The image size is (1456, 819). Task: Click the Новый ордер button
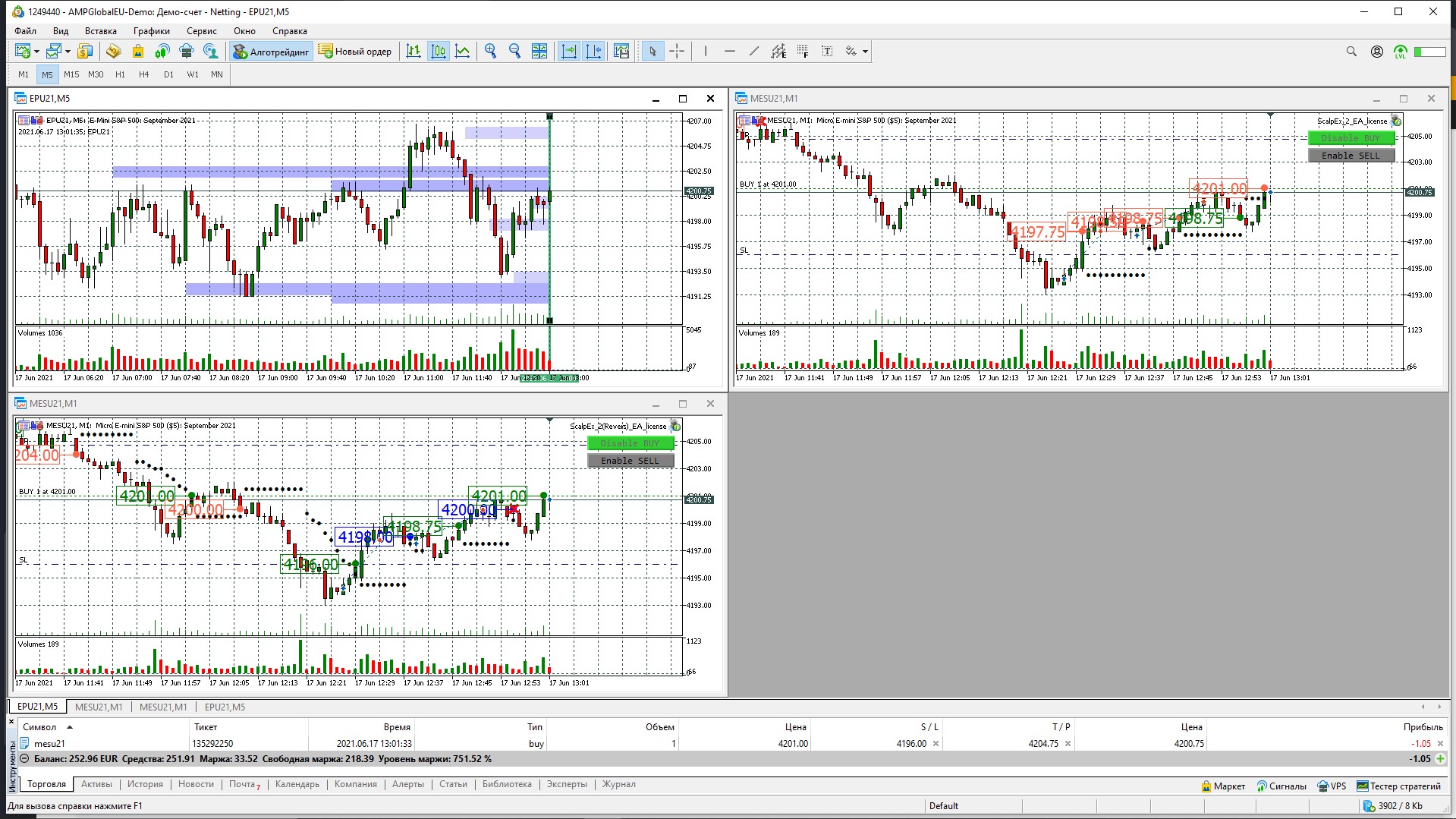point(356,52)
